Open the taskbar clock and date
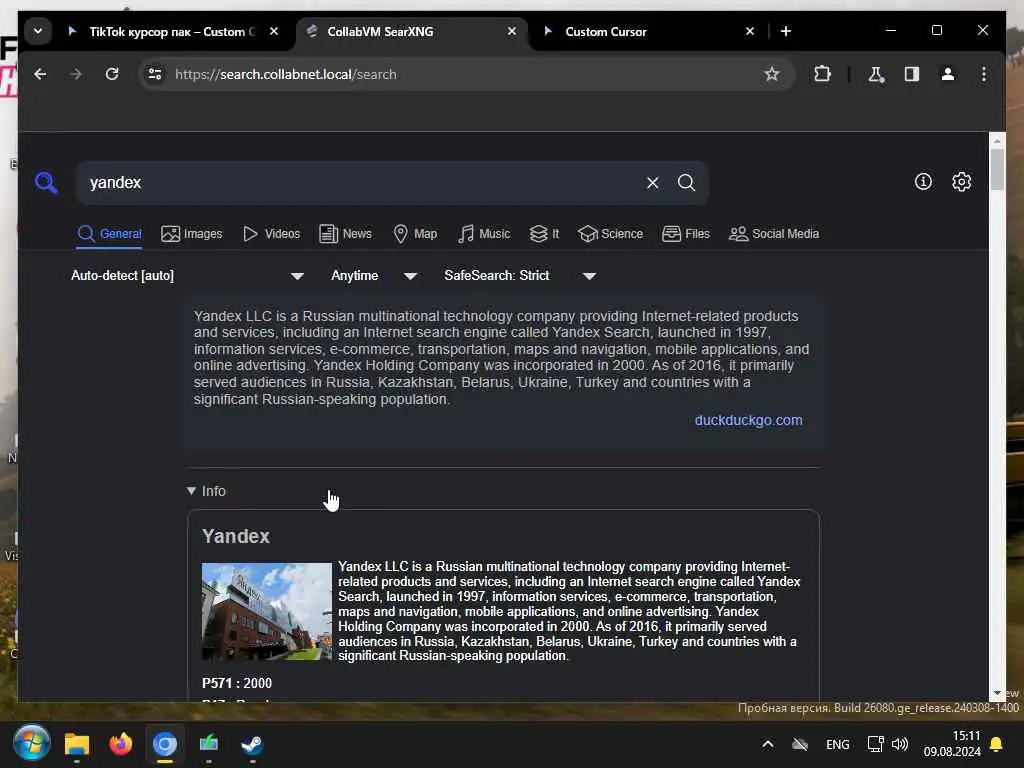Viewport: 1024px width, 768px height. click(952, 744)
